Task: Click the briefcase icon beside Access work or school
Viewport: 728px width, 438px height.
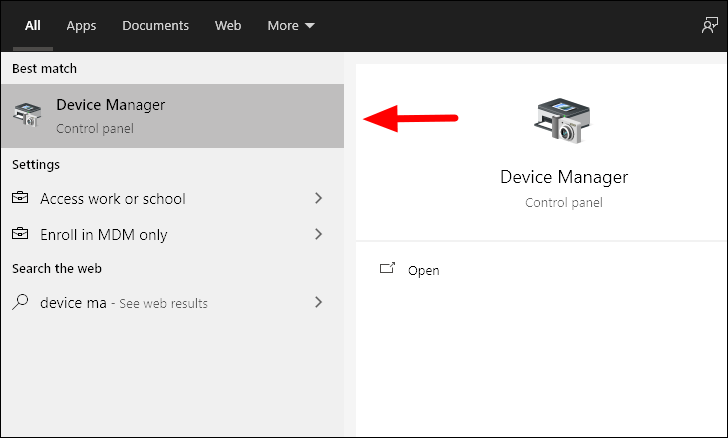Action: coord(20,198)
